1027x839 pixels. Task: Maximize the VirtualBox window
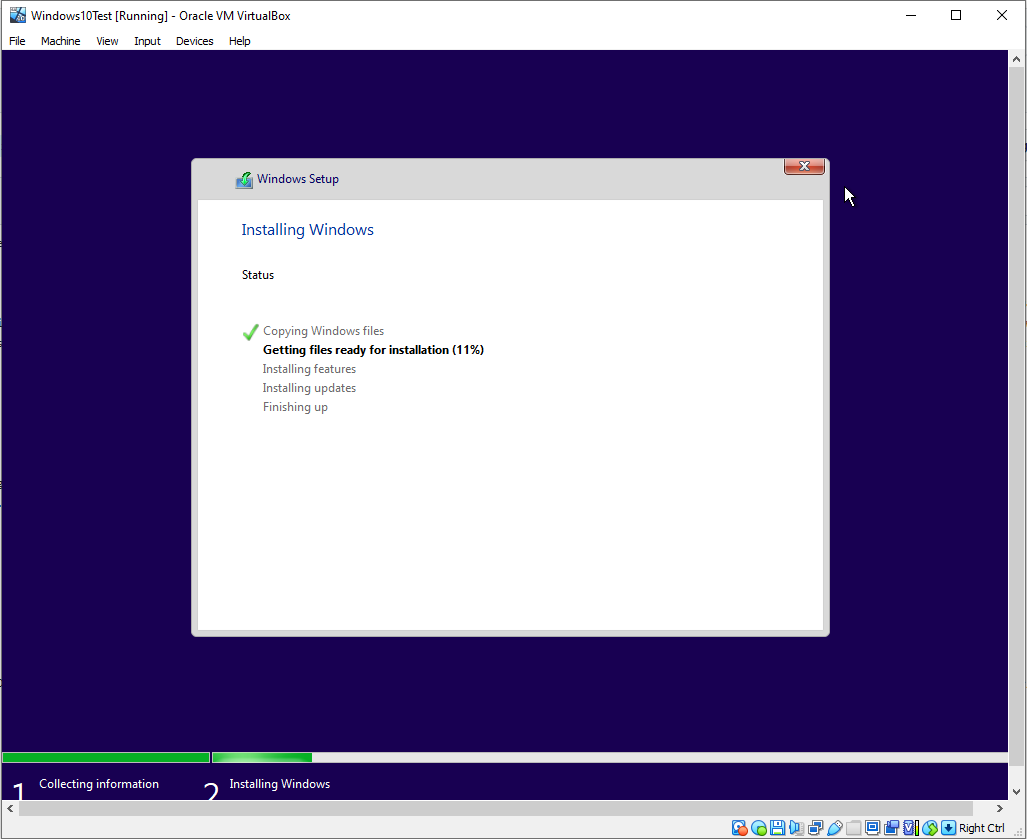pyautogui.click(x=956, y=15)
